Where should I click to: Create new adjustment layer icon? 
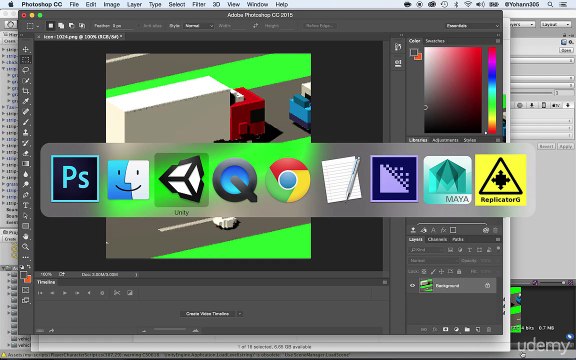click(x=456, y=330)
